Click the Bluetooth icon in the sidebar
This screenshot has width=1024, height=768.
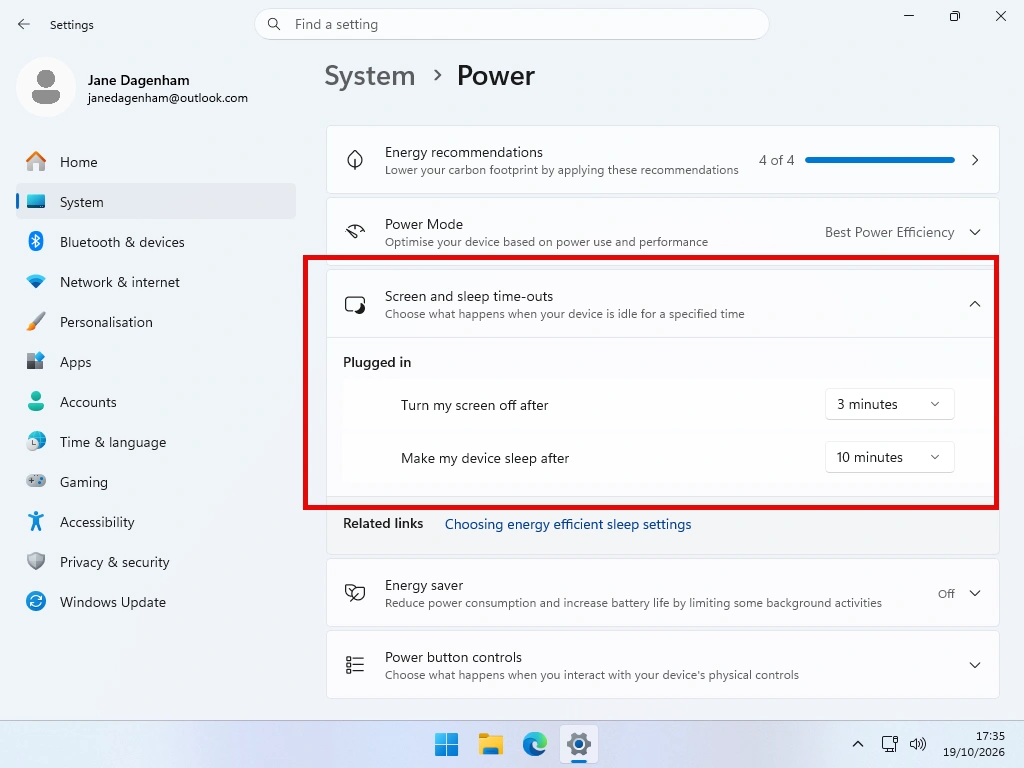[36, 242]
